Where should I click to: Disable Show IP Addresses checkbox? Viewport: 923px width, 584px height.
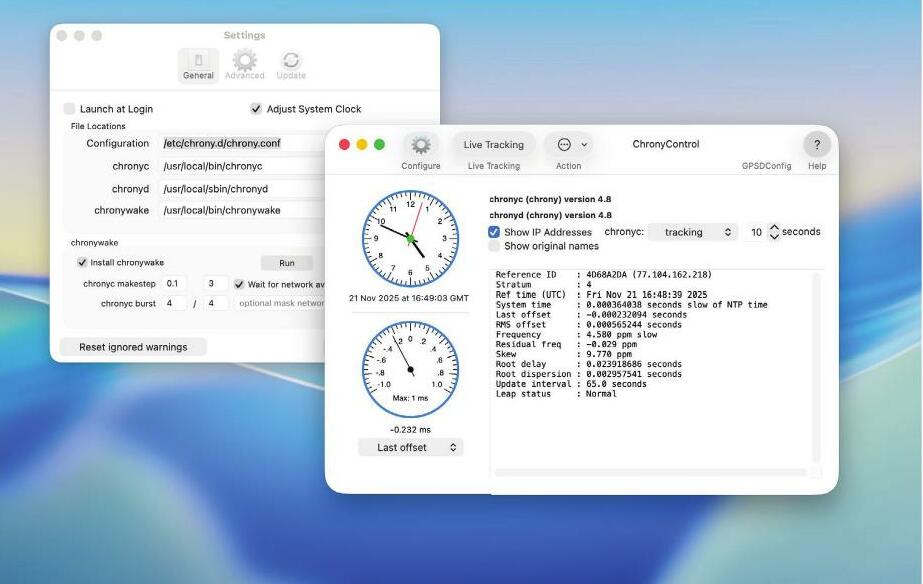494,232
